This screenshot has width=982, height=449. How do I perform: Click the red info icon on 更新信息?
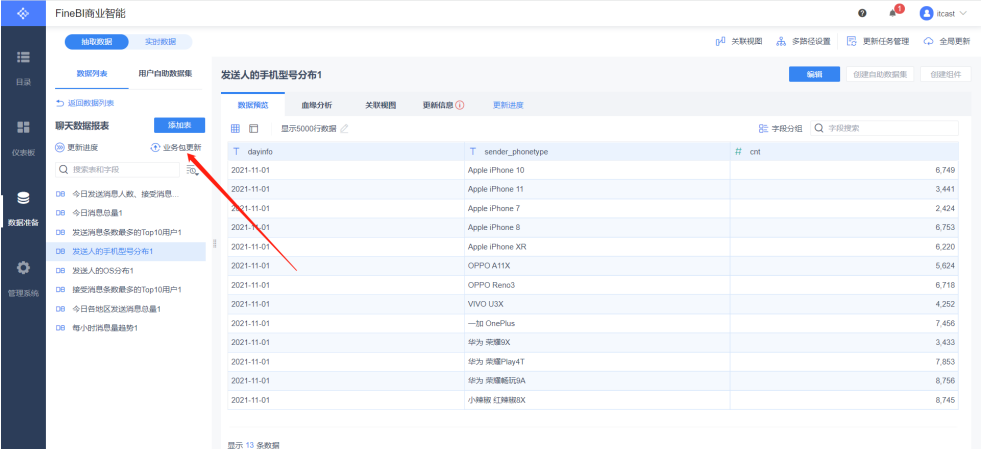tap(460, 105)
